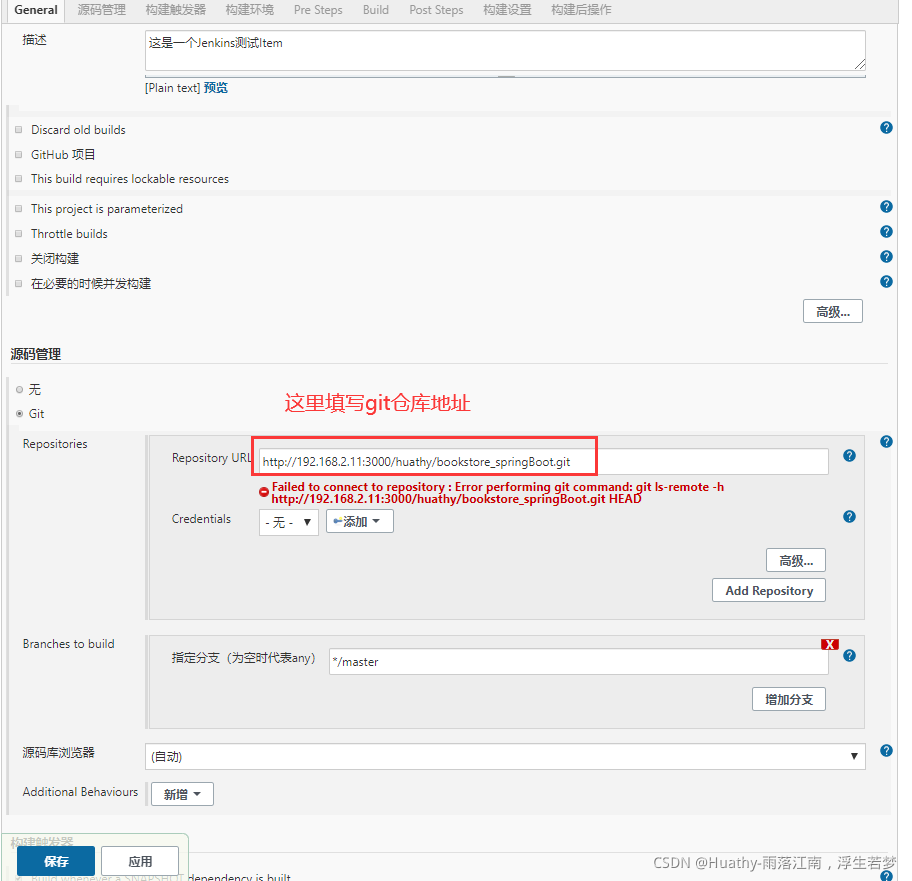The height and width of the screenshot is (881, 912).
Task: Select the Git radio button
Action: (x=19, y=413)
